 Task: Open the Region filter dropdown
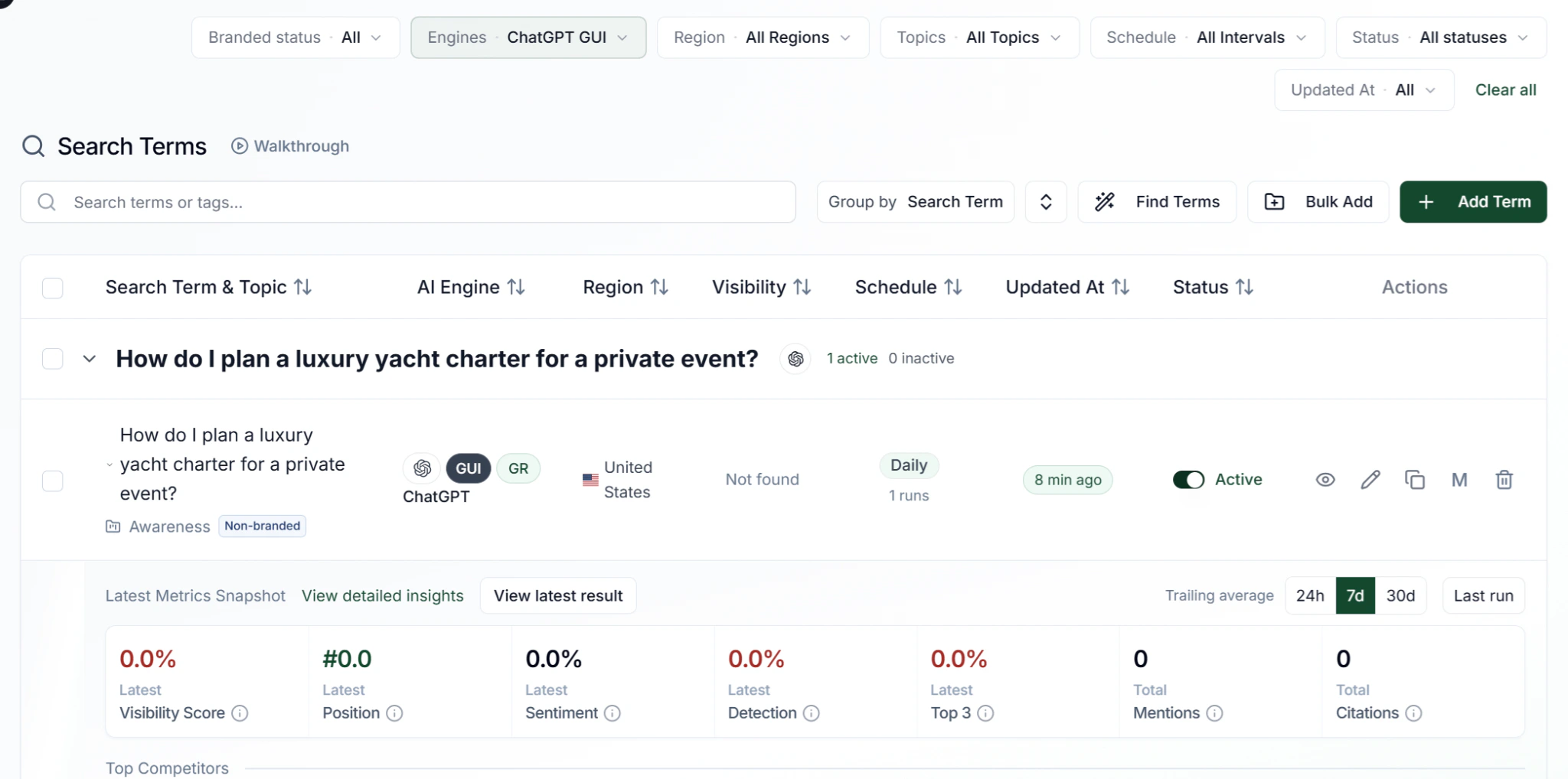click(x=763, y=37)
